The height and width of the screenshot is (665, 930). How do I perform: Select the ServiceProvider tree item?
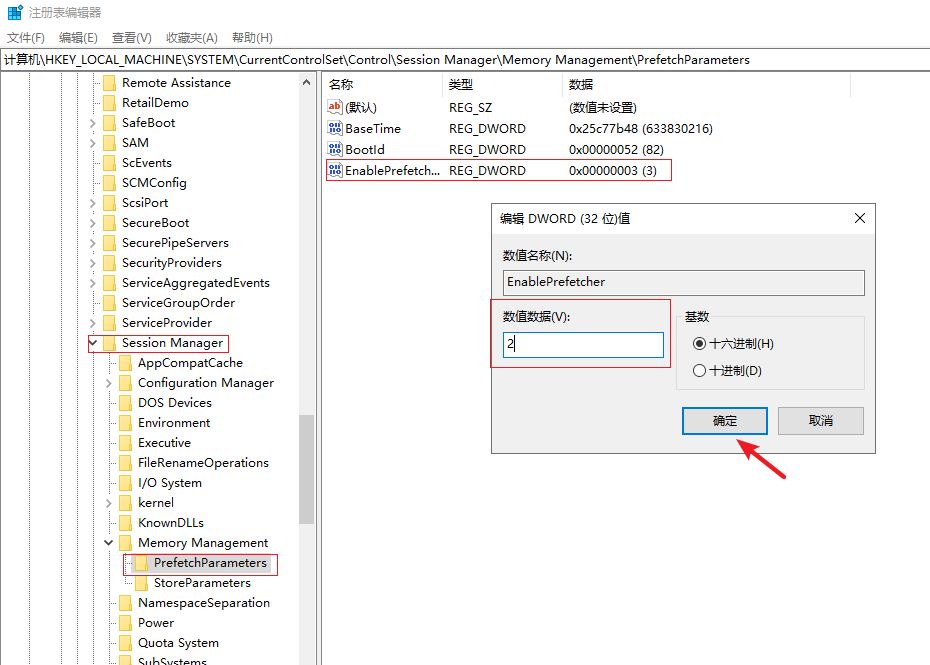167,323
